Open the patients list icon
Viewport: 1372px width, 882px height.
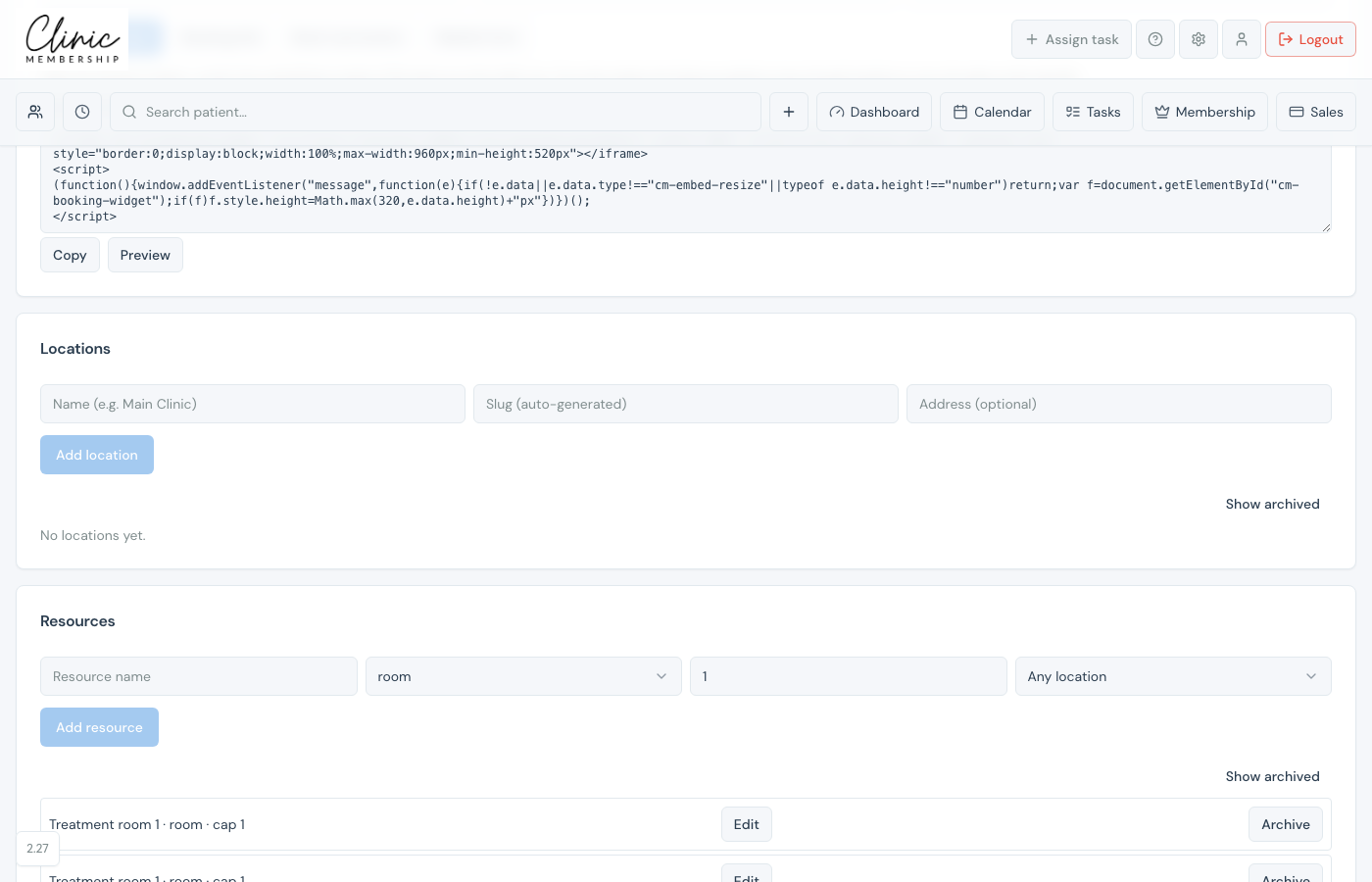(35, 112)
